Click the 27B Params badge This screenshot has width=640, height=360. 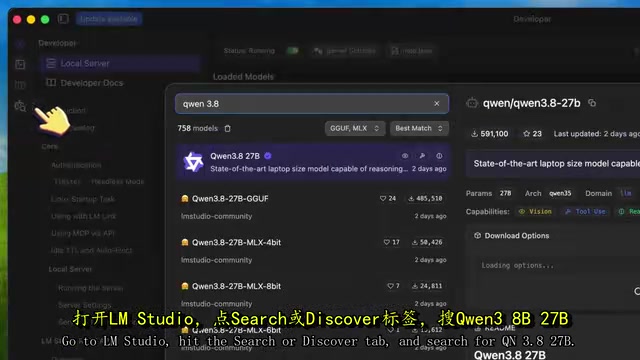[505, 193]
